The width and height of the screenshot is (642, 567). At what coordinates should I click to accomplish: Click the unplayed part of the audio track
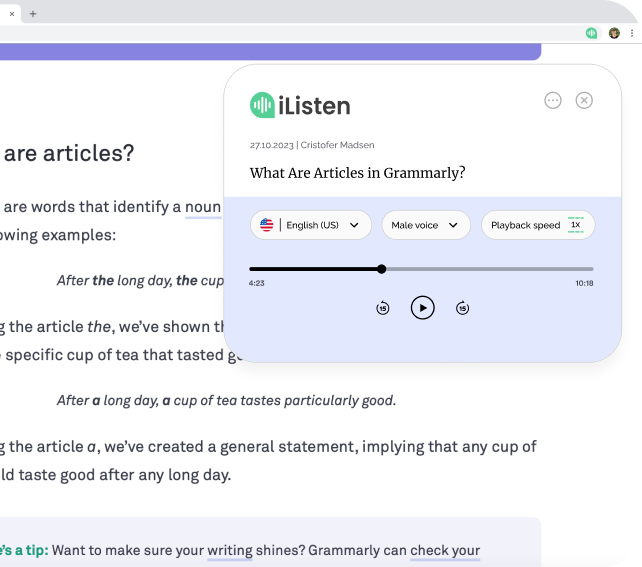coord(489,269)
